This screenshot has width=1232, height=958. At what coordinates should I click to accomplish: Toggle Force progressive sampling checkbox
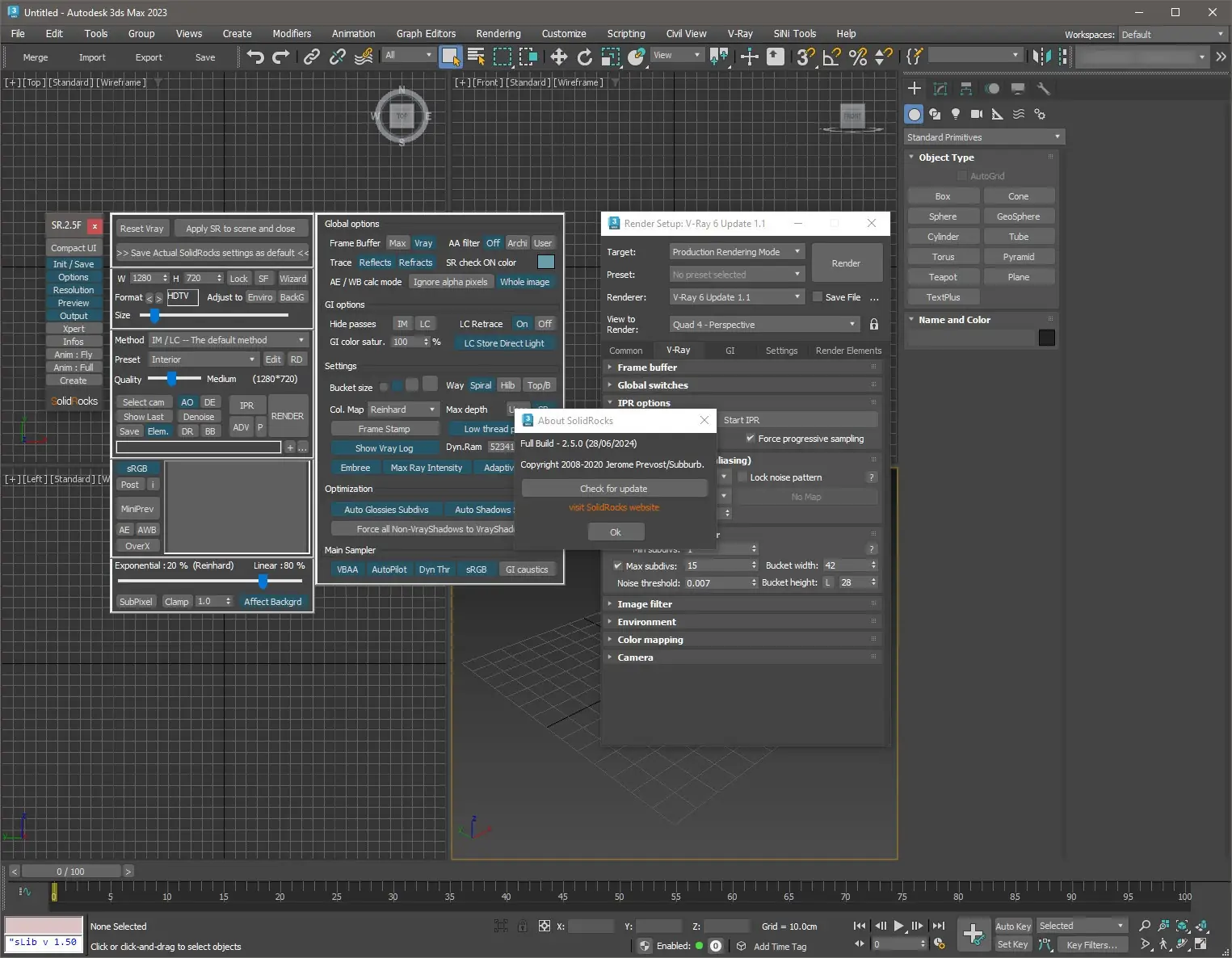[x=751, y=439]
